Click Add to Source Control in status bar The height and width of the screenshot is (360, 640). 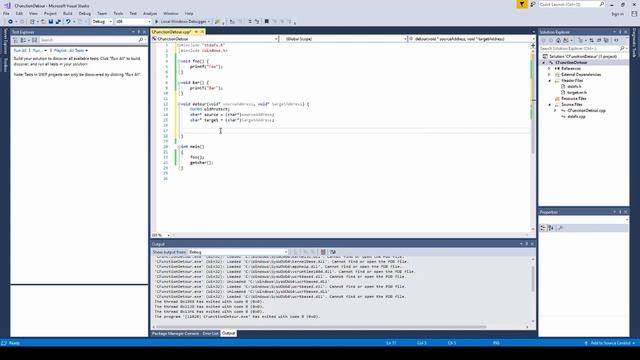click(x=610, y=343)
